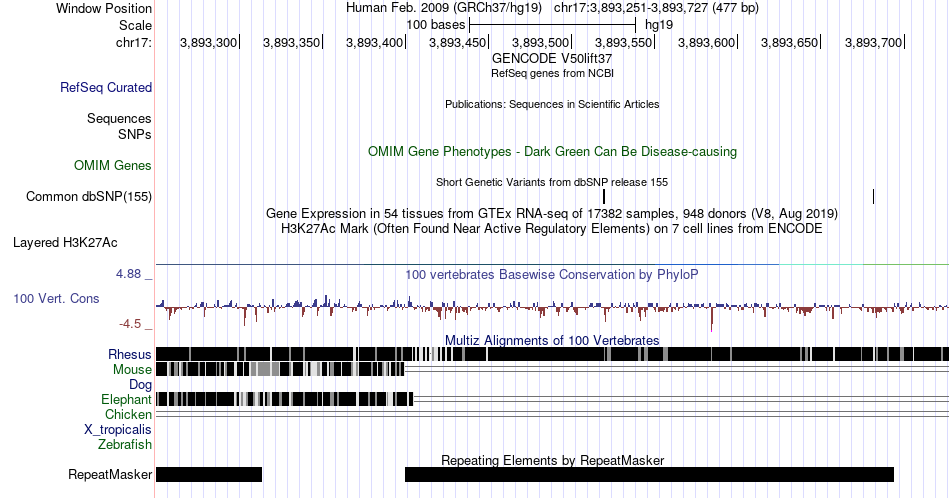950x498 pixels.
Task: Click the 4.88 PhyloP upper value
Action: point(128,274)
